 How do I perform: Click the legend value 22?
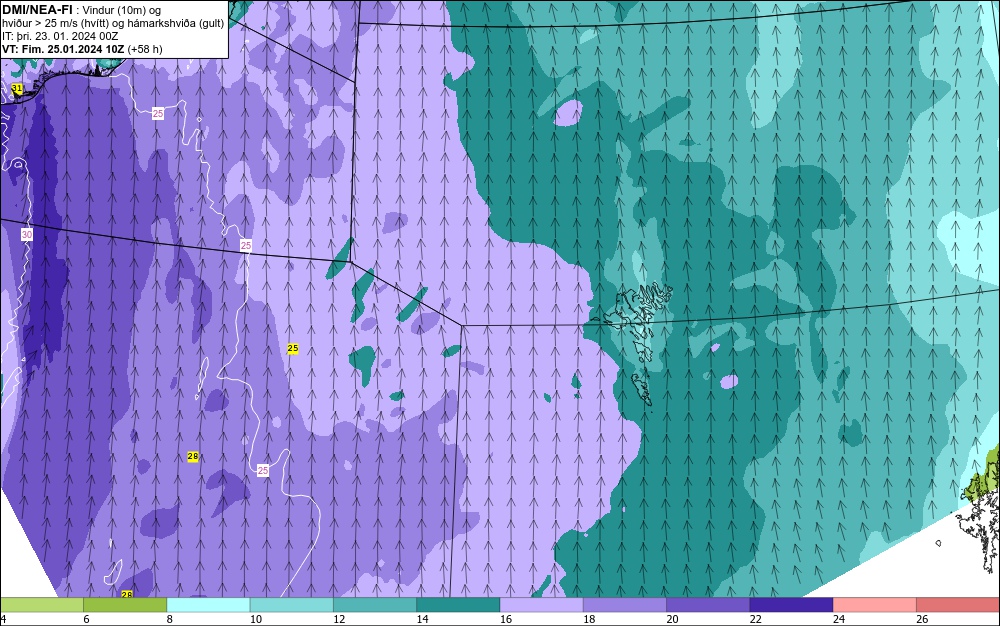click(x=756, y=619)
